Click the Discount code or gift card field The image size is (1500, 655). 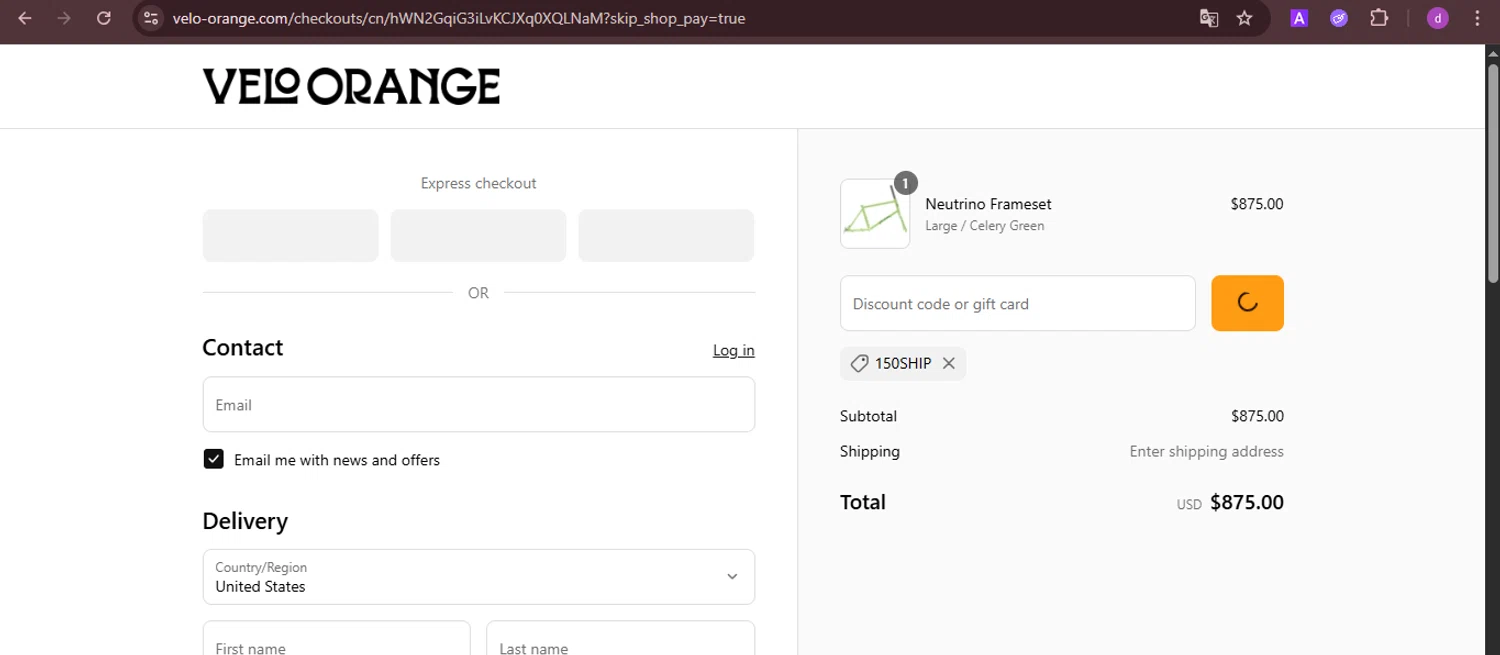1017,303
